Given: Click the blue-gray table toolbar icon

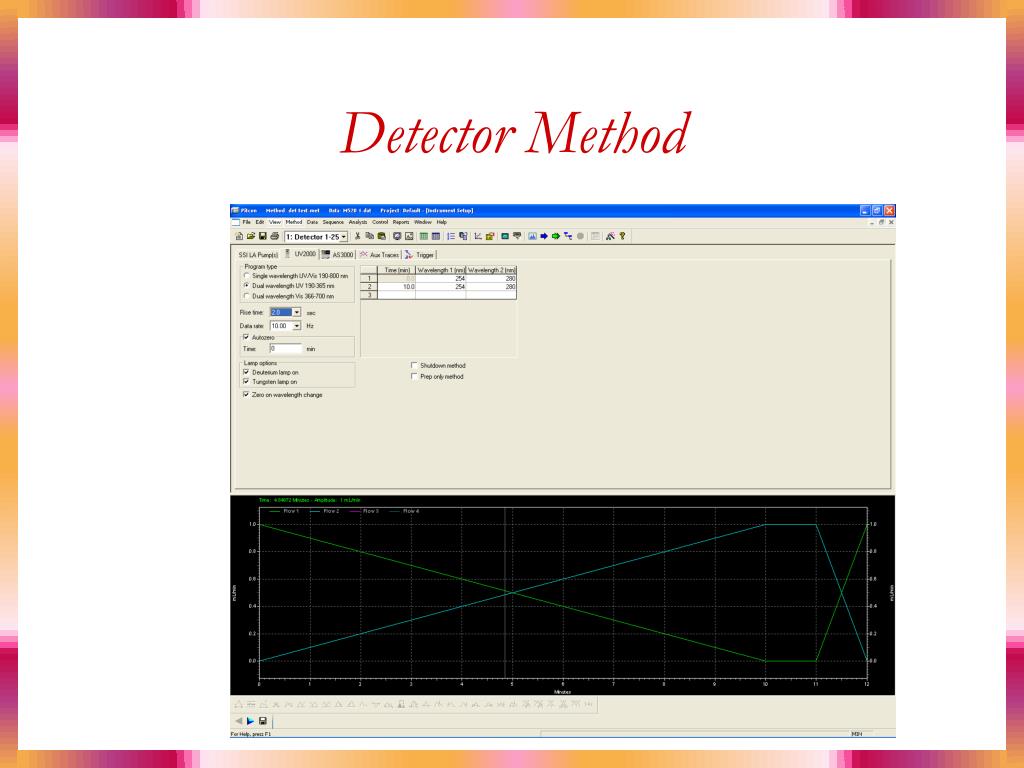Looking at the screenshot, I should point(436,236).
